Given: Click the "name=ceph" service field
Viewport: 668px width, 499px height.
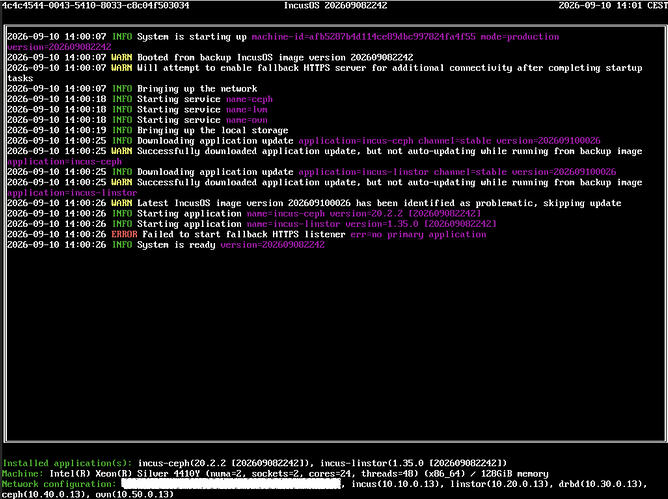Looking at the screenshot, I should (x=249, y=99).
